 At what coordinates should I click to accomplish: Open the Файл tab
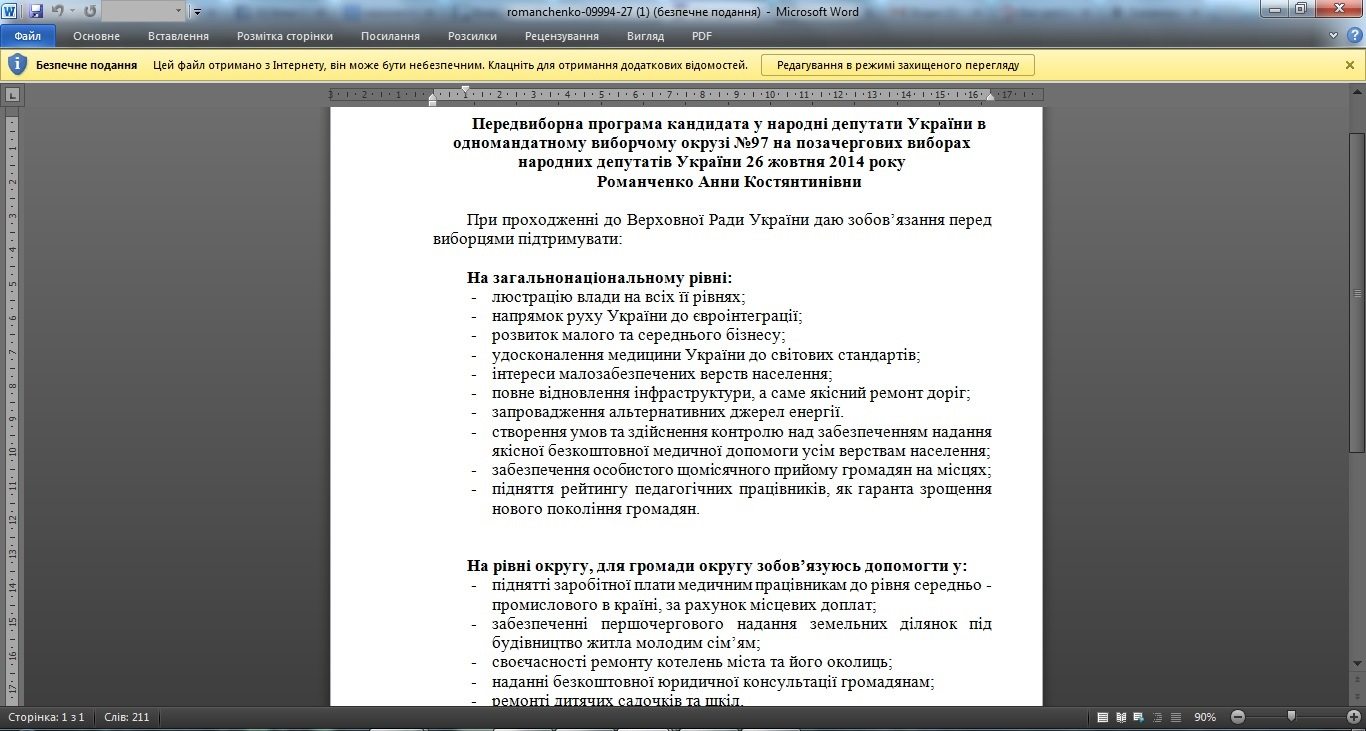tap(28, 36)
